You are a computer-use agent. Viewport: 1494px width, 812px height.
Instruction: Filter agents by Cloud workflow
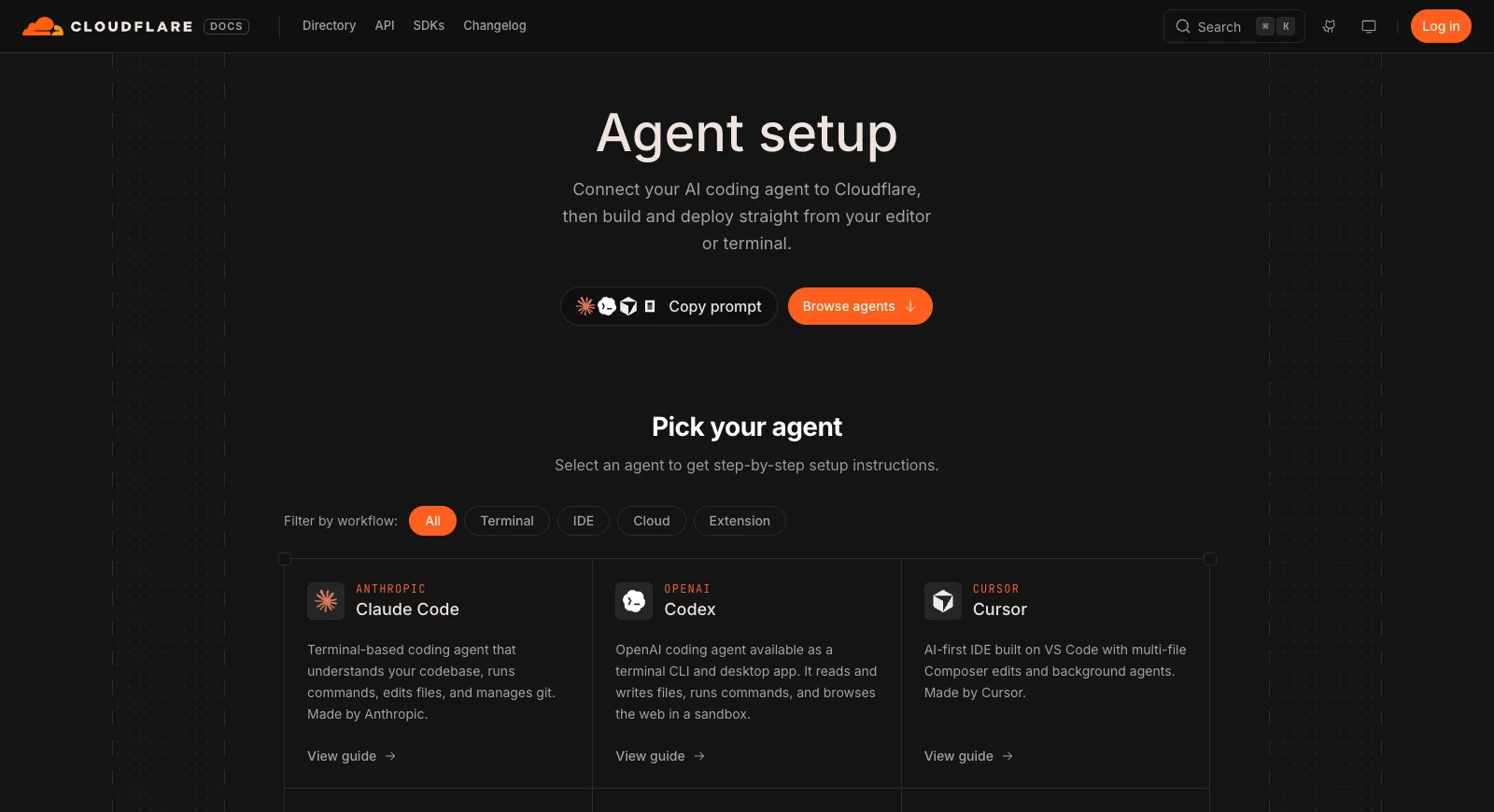coord(652,521)
